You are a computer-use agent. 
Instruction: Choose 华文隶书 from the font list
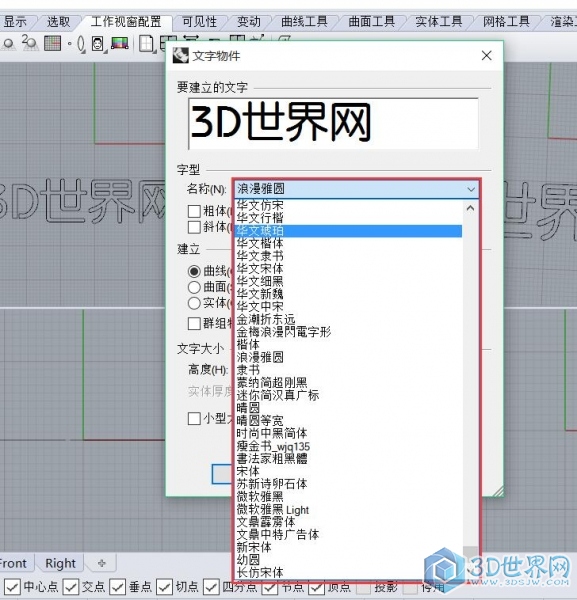[x=349, y=256]
